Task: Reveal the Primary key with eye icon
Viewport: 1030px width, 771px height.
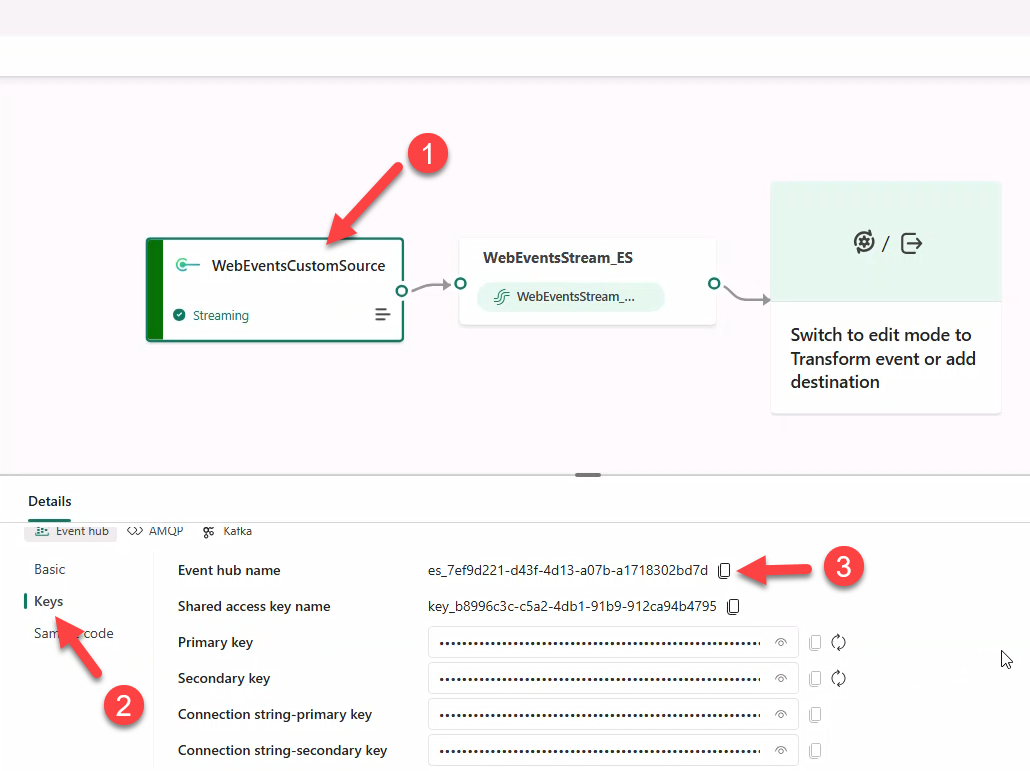Action: (x=781, y=643)
